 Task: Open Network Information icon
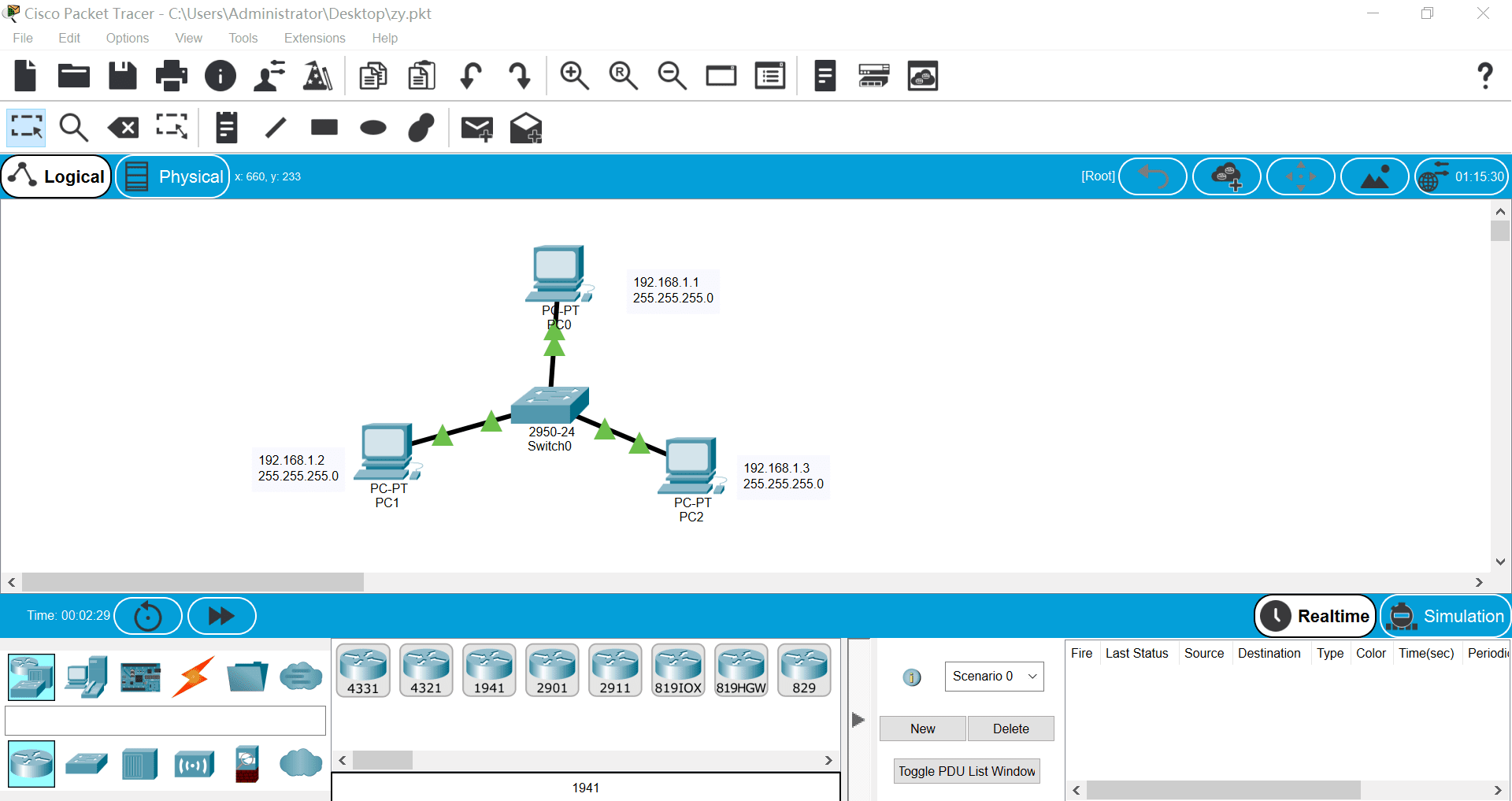pos(220,76)
